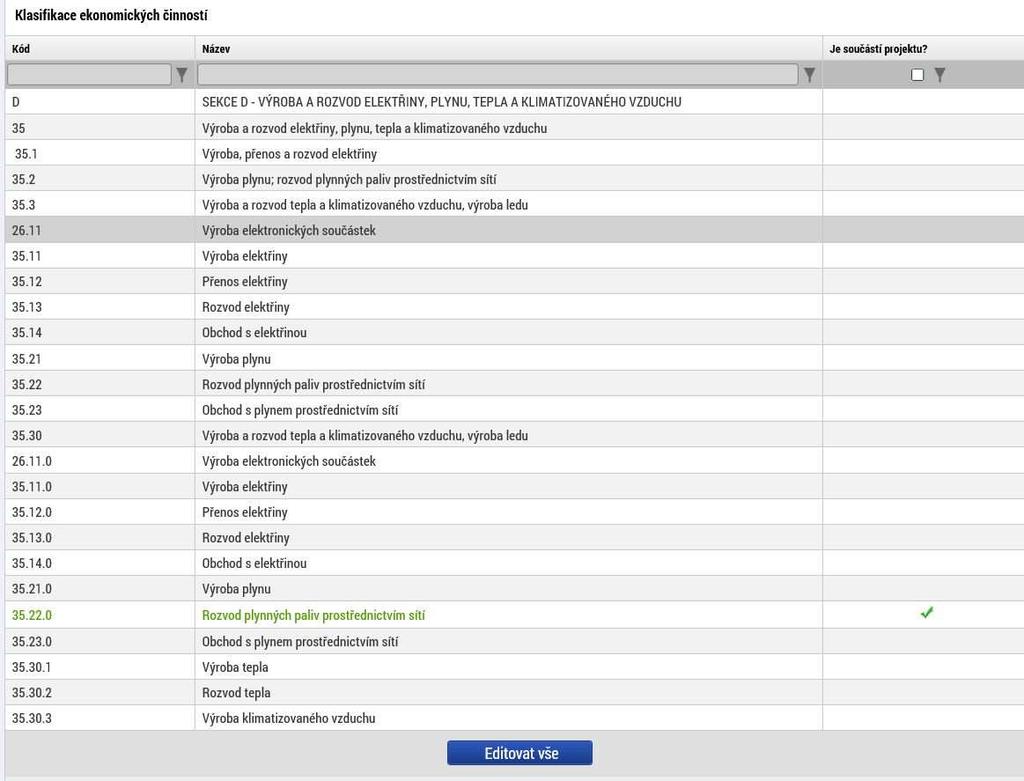Select green code cell 35.22.0
The height and width of the screenshot is (781, 1024).
click(x=31, y=615)
